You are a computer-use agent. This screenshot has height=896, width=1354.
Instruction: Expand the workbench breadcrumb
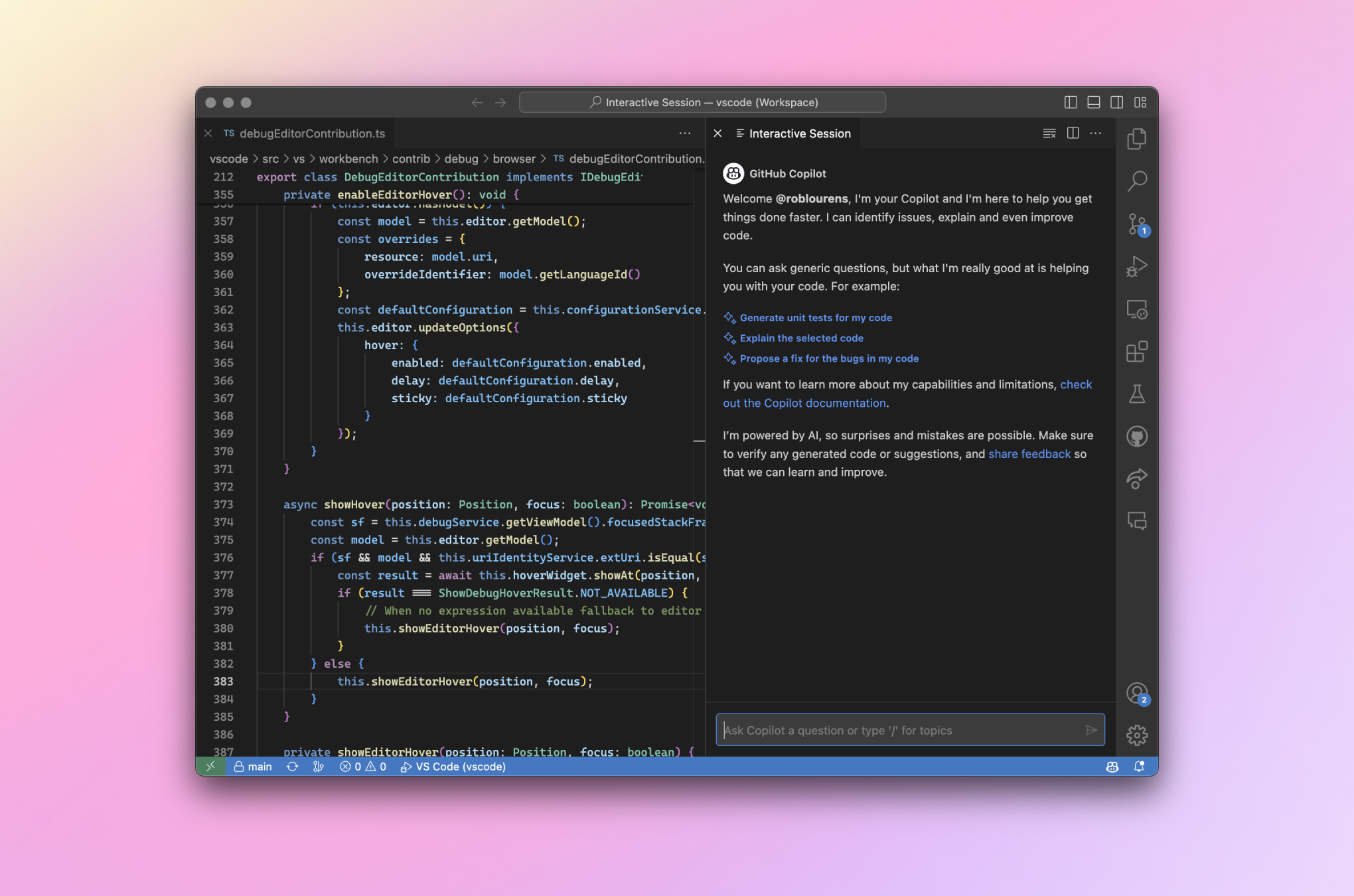[348, 159]
